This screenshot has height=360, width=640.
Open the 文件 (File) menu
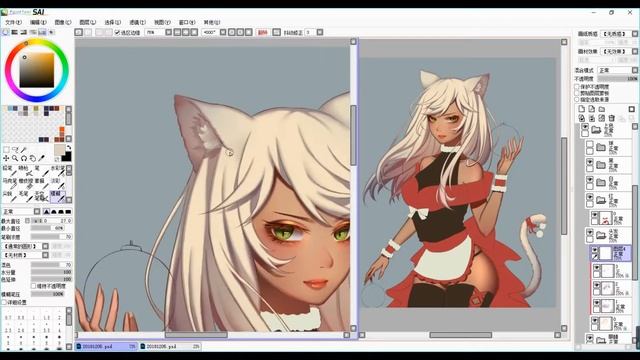point(13,22)
